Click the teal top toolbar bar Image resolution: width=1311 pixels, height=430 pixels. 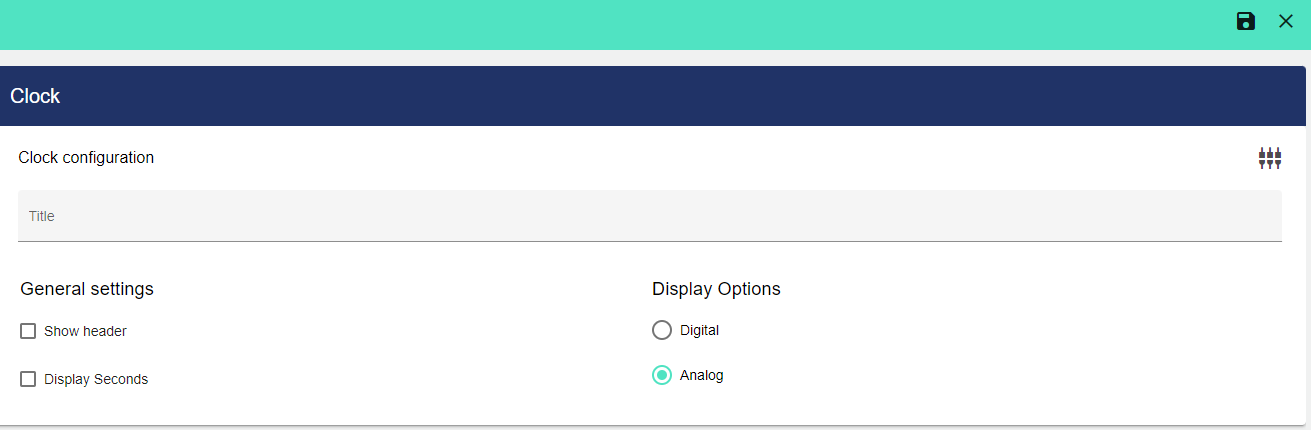[x=600, y=24]
